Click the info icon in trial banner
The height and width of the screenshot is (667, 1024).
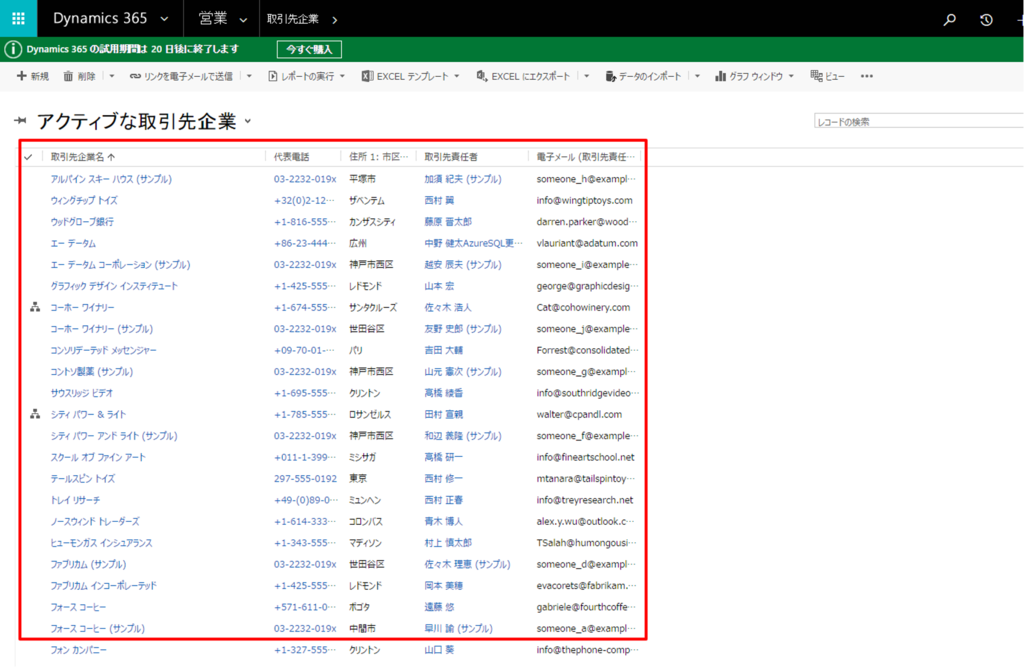coord(13,49)
